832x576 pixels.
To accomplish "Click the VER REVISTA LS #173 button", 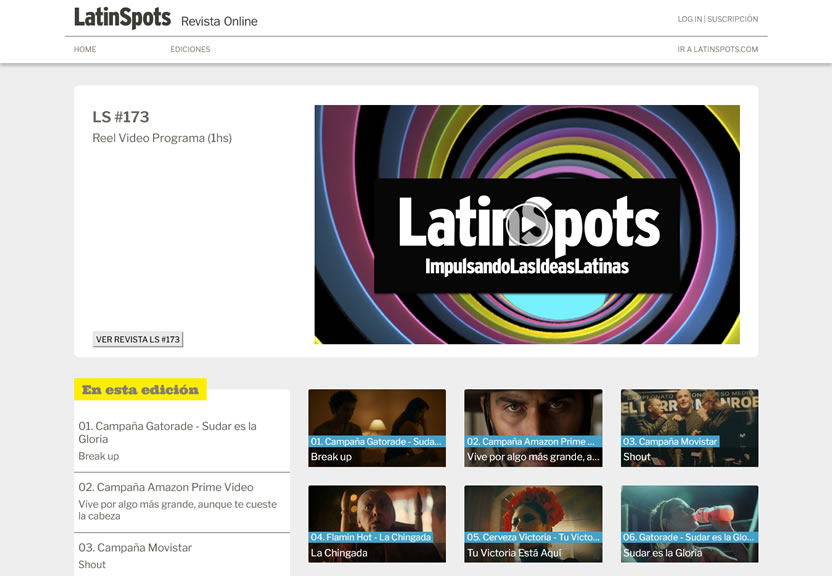I will point(138,339).
